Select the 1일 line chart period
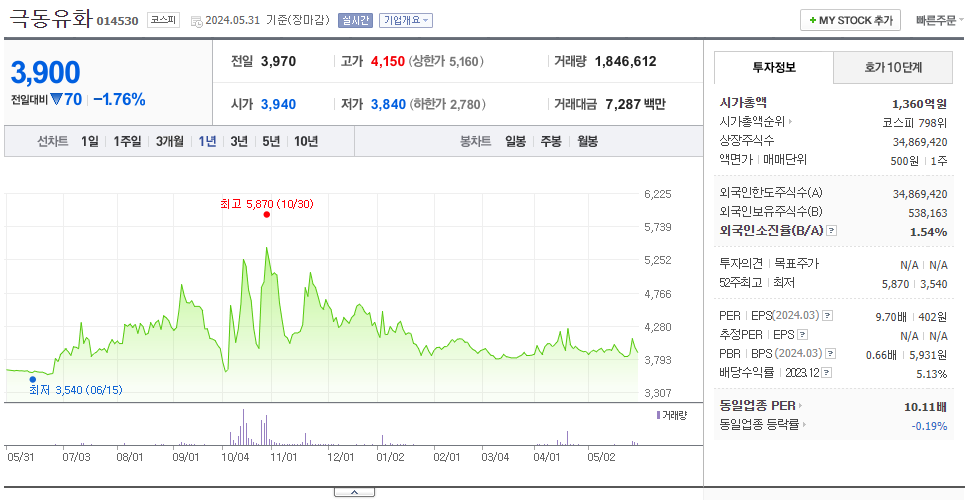Screen dimensions: 968x500 click(x=90, y=141)
